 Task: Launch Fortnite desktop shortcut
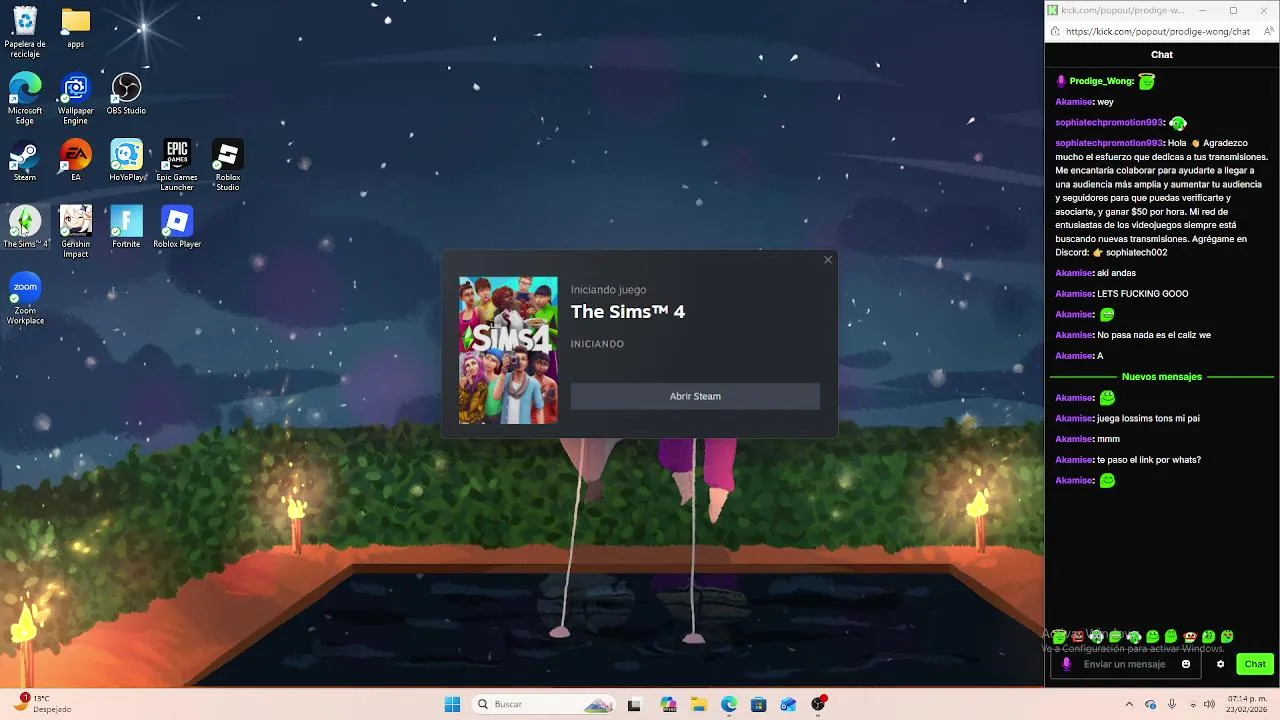coord(126,227)
